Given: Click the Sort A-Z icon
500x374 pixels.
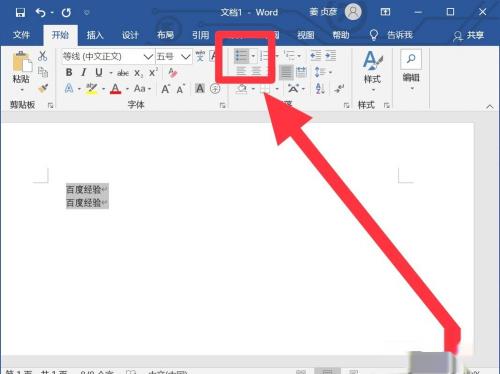Looking at the screenshot, I should coord(320,89).
